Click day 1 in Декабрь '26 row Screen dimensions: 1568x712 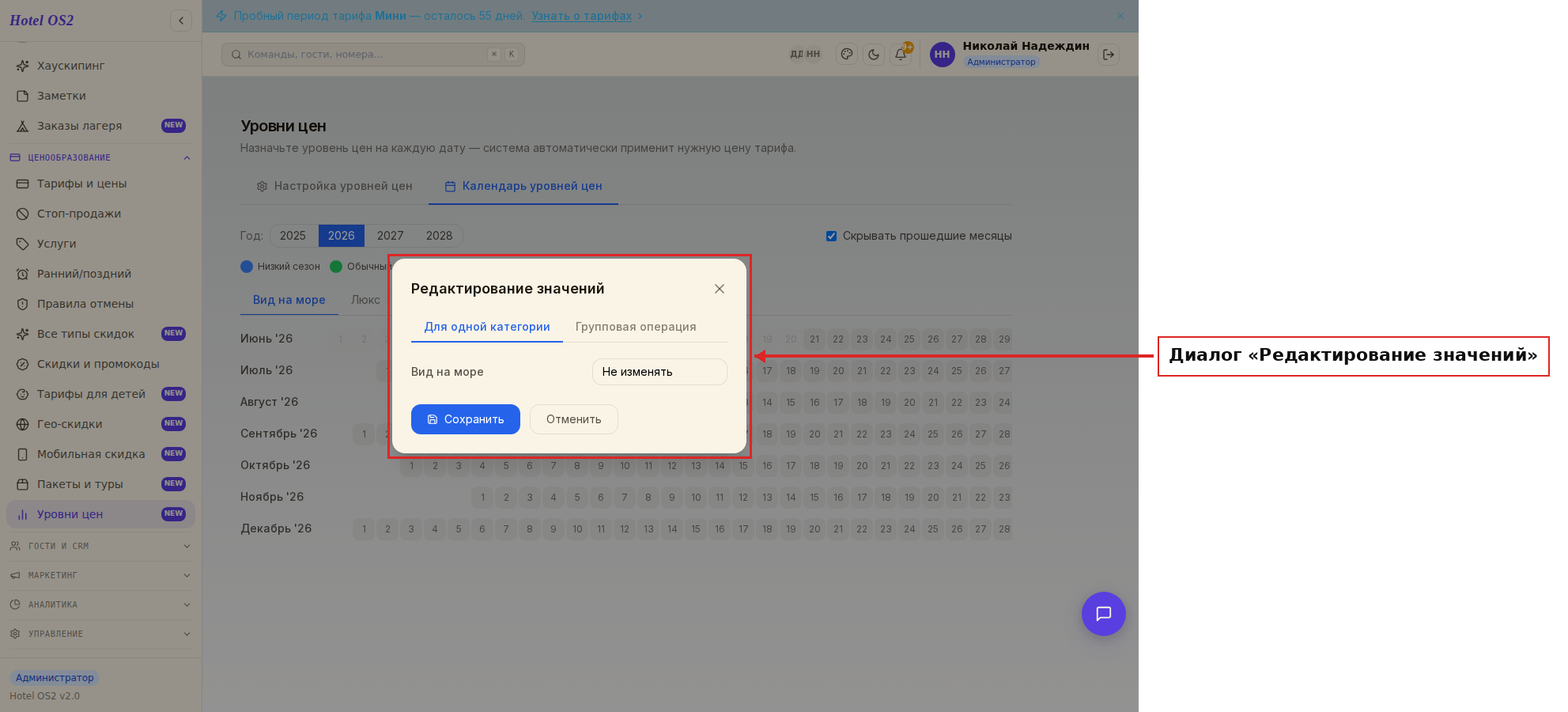(364, 529)
